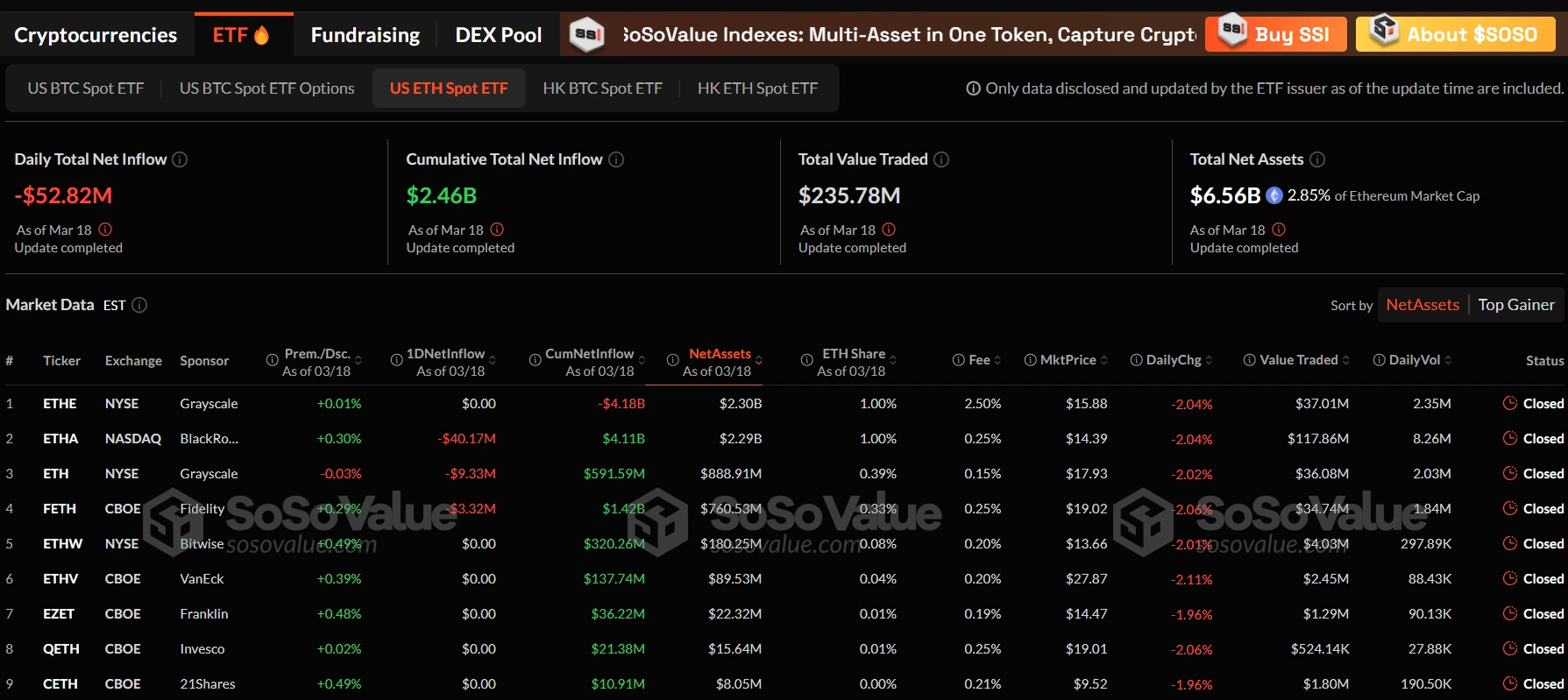Click info icon before Value Traded column header
Image resolution: width=1568 pixels, height=700 pixels.
[1250, 360]
